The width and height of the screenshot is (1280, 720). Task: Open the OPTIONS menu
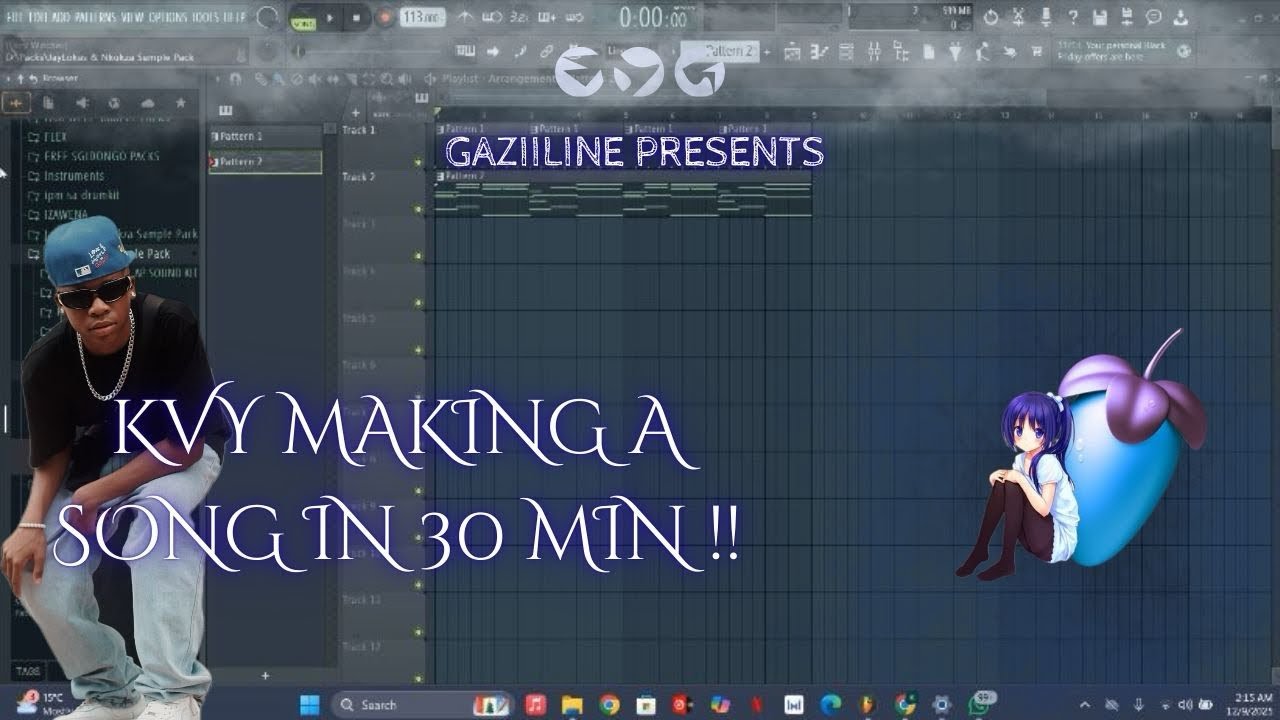point(168,16)
